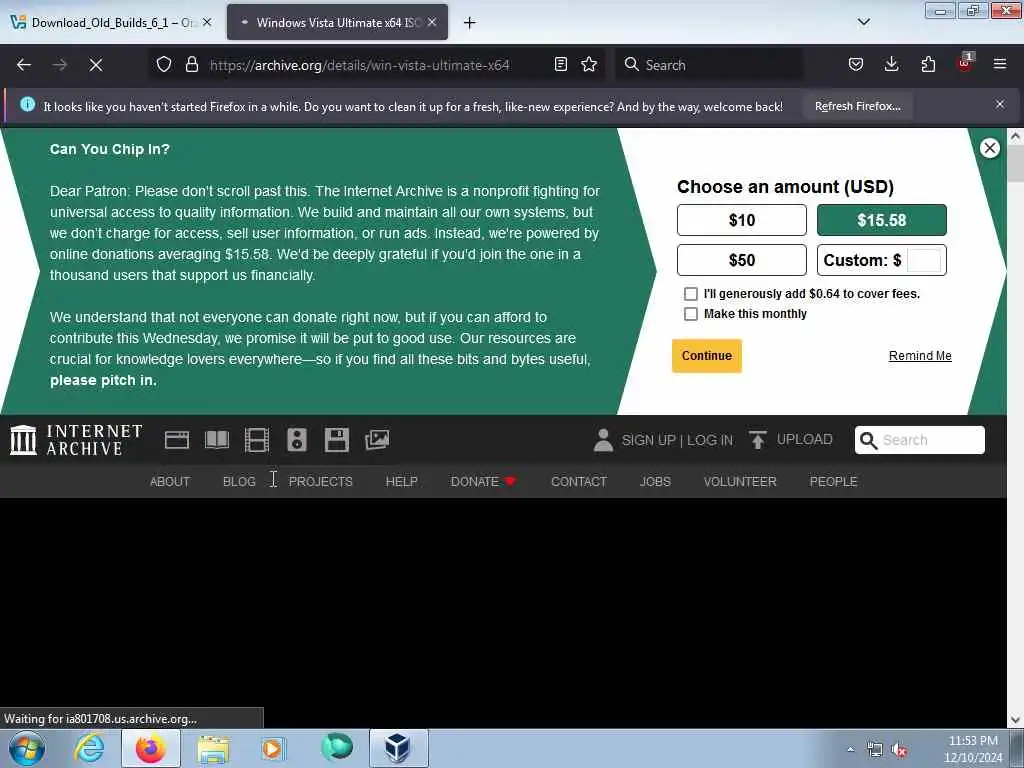Open Internet Archive Software floppy icon
The height and width of the screenshot is (768, 1024).
coord(336,440)
